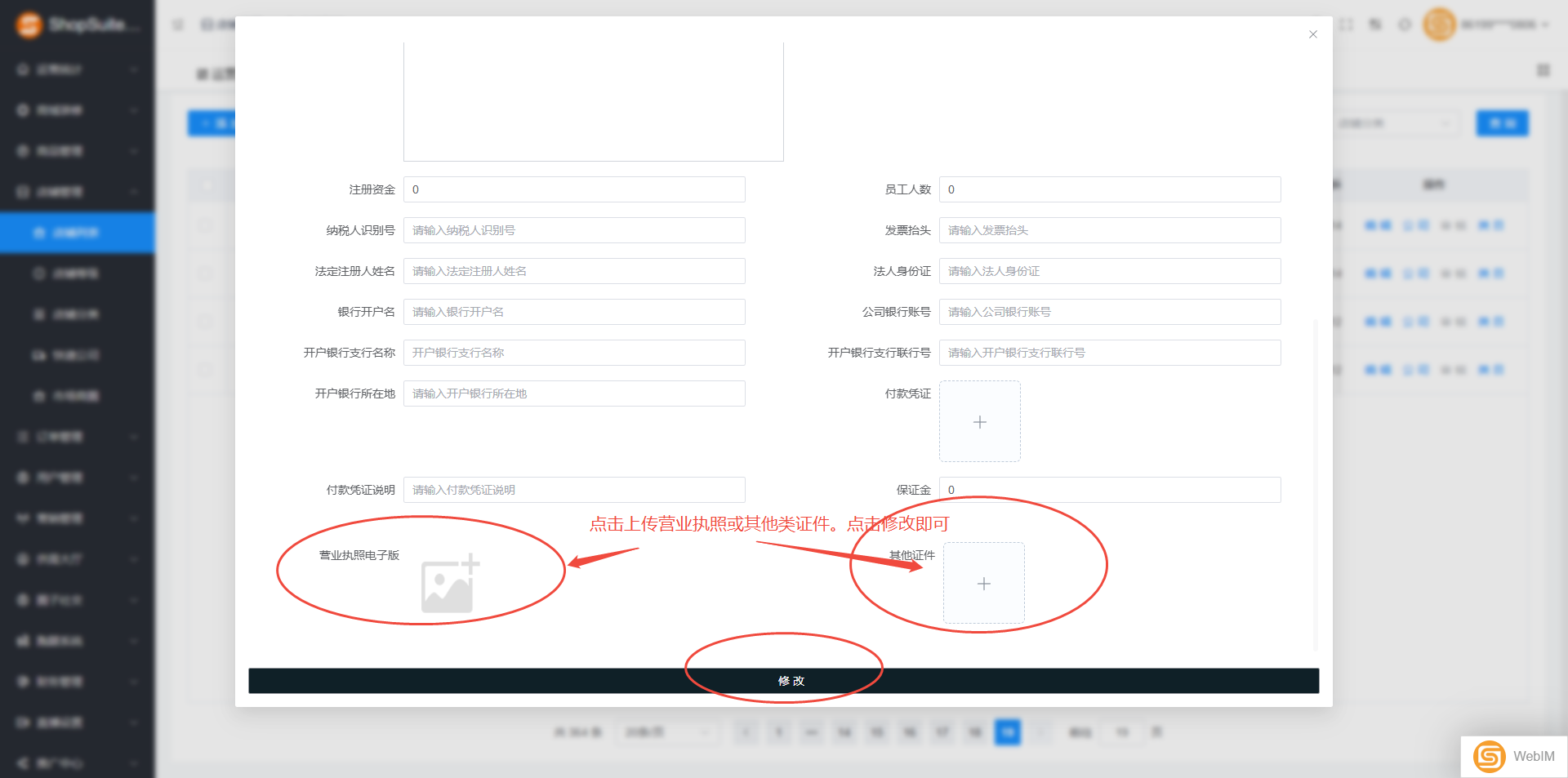Click the 开户银行支行联行号 input

[x=1109, y=353]
